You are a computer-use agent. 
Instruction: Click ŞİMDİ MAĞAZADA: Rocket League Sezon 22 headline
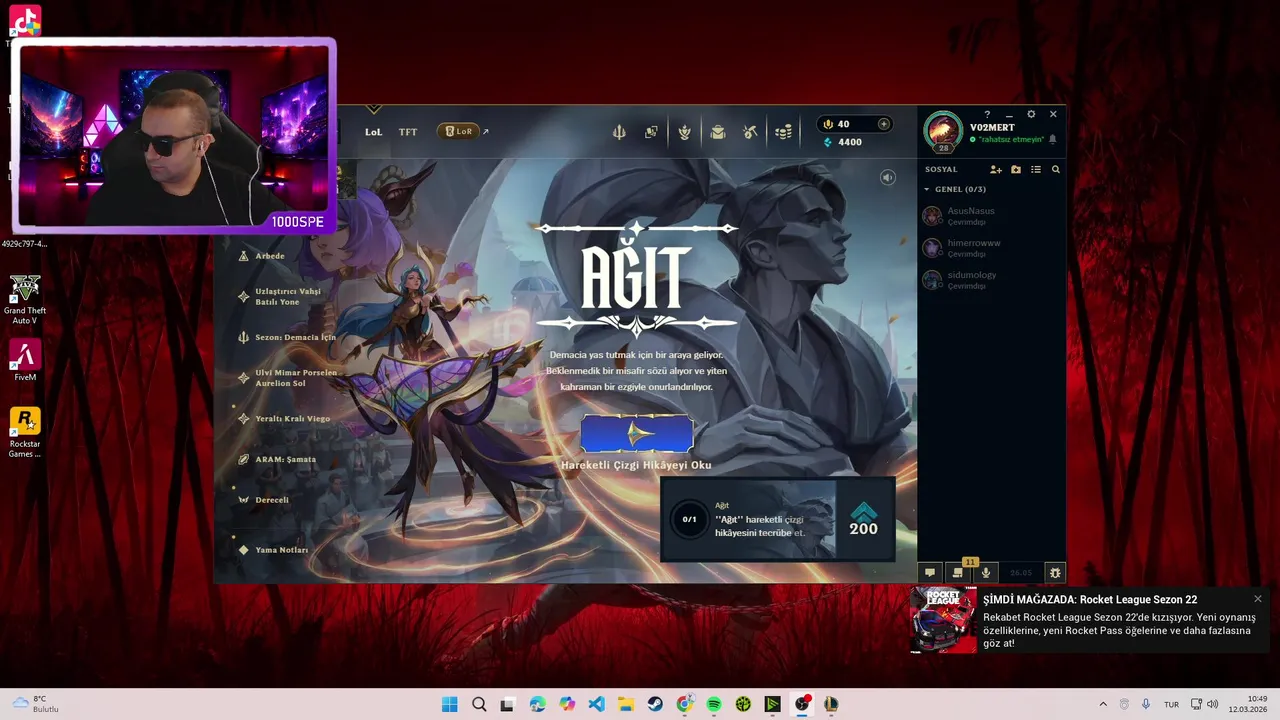click(x=1090, y=600)
